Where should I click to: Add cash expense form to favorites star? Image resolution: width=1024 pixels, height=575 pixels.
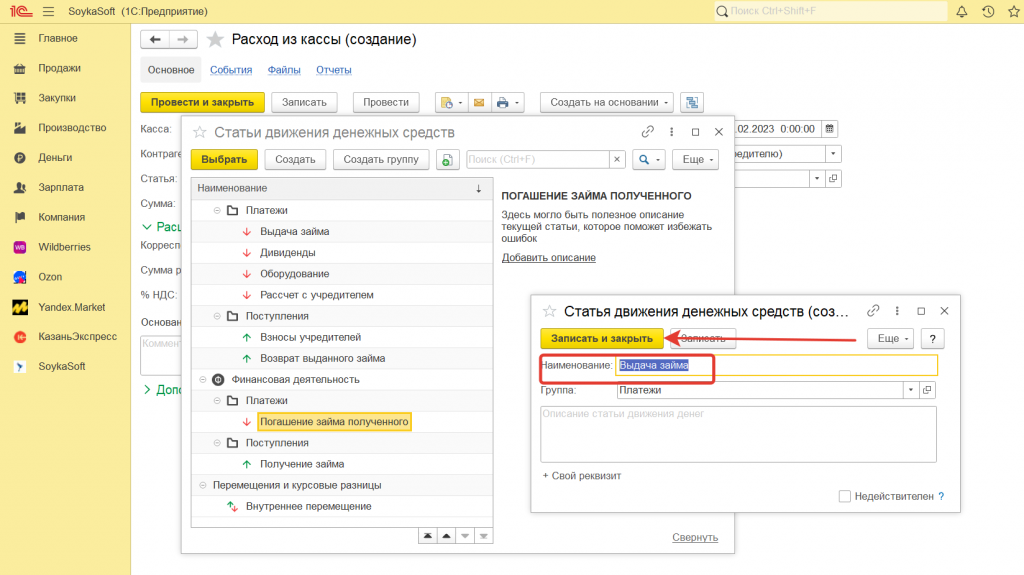coord(215,40)
